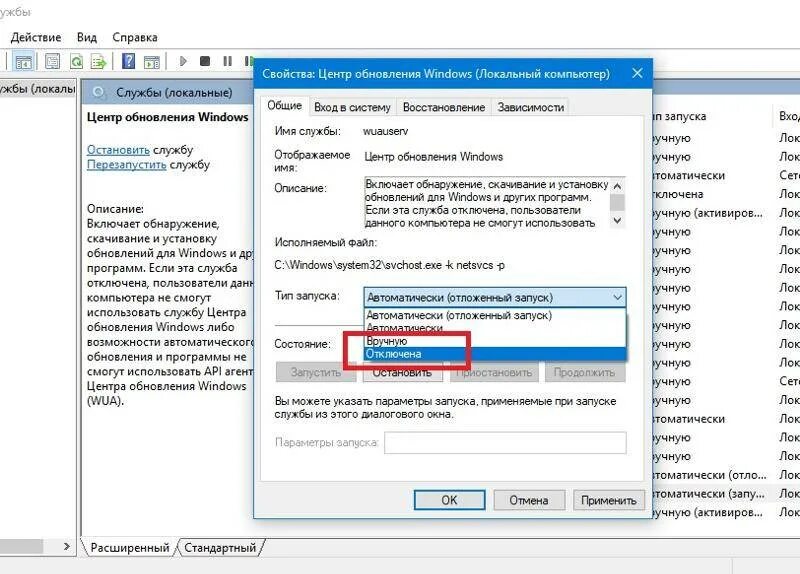Click the Запустить button
This screenshot has height=574, width=800.
tap(315, 372)
